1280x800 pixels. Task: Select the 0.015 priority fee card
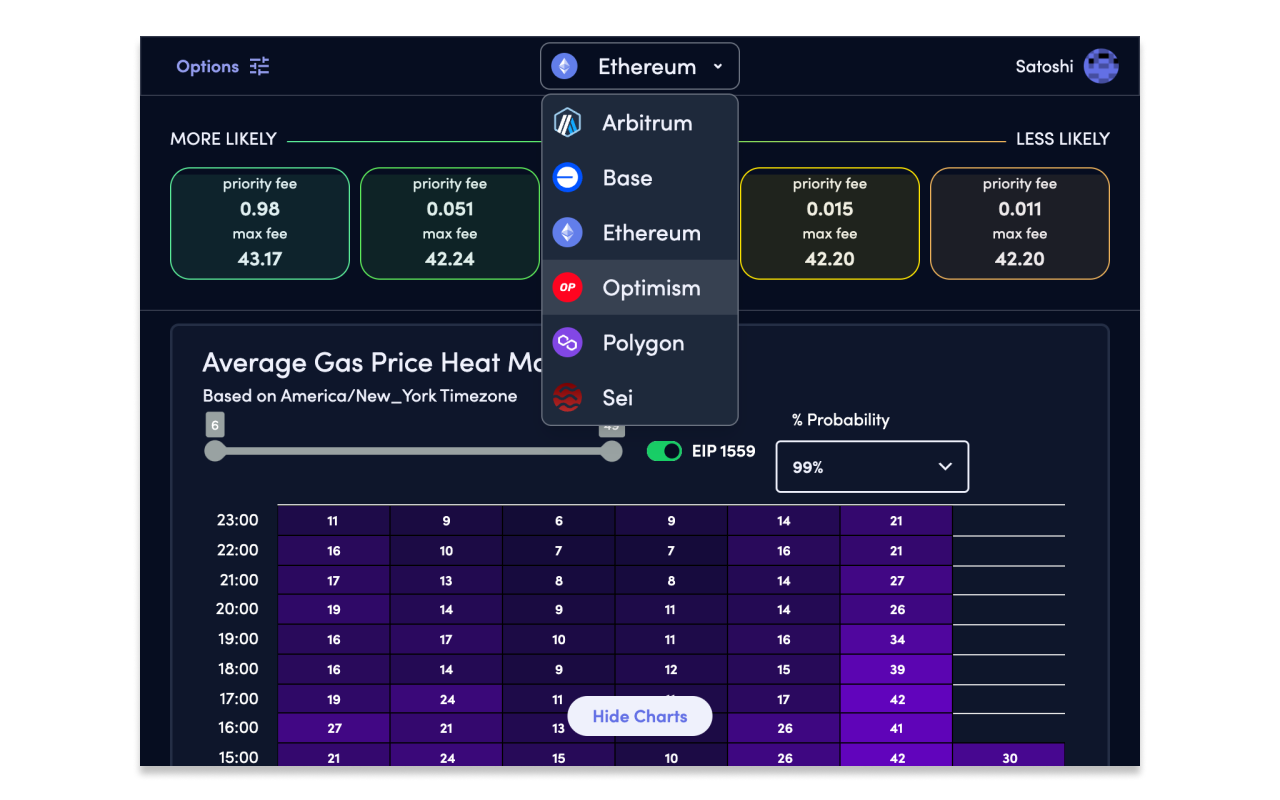click(x=830, y=223)
